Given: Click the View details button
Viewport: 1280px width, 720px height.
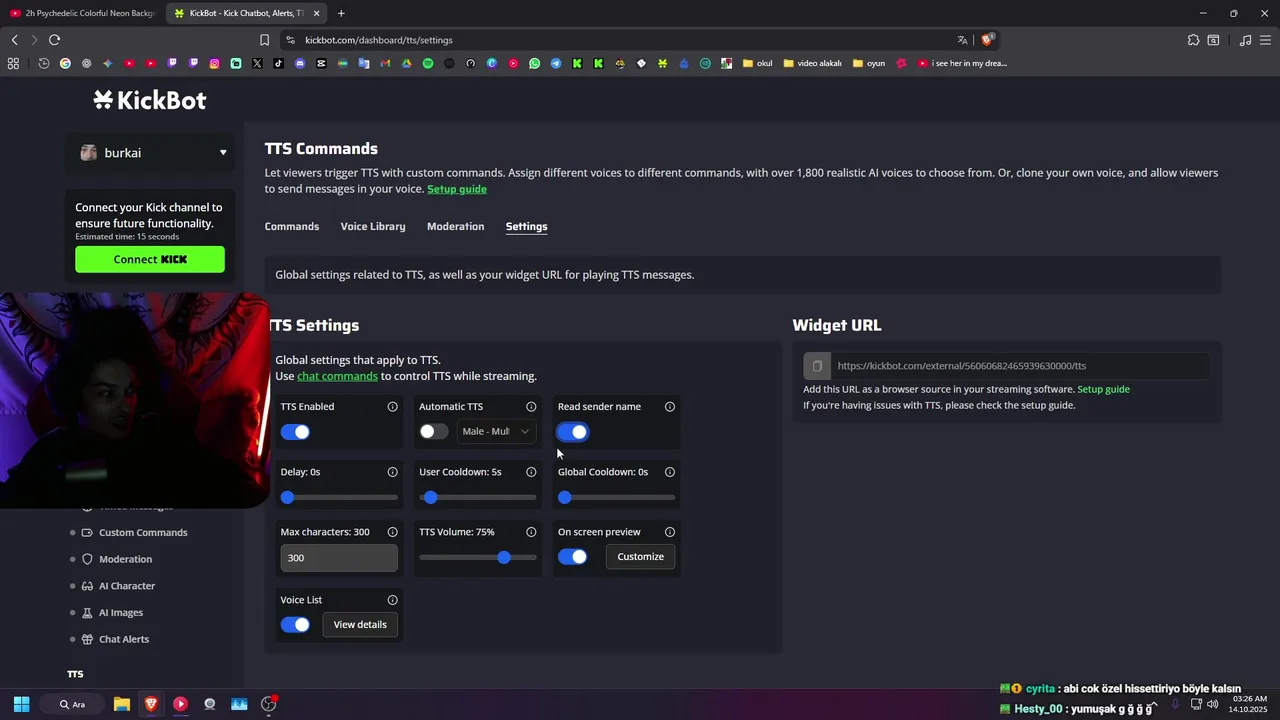Looking at the screenshot, I should tap(360, 625).
